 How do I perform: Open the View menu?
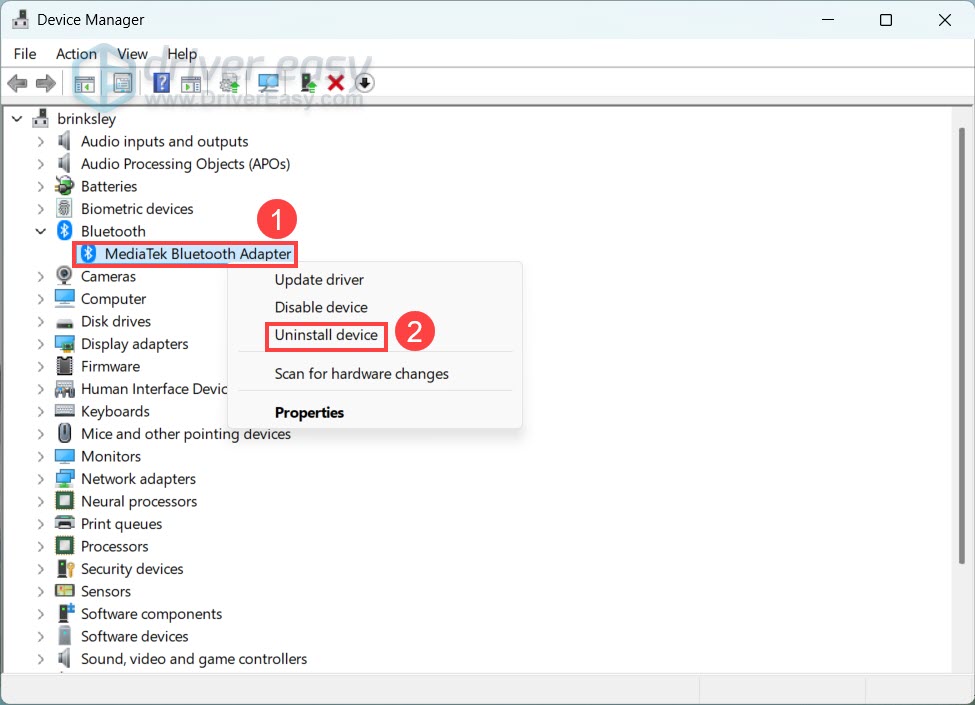[132, 54]
